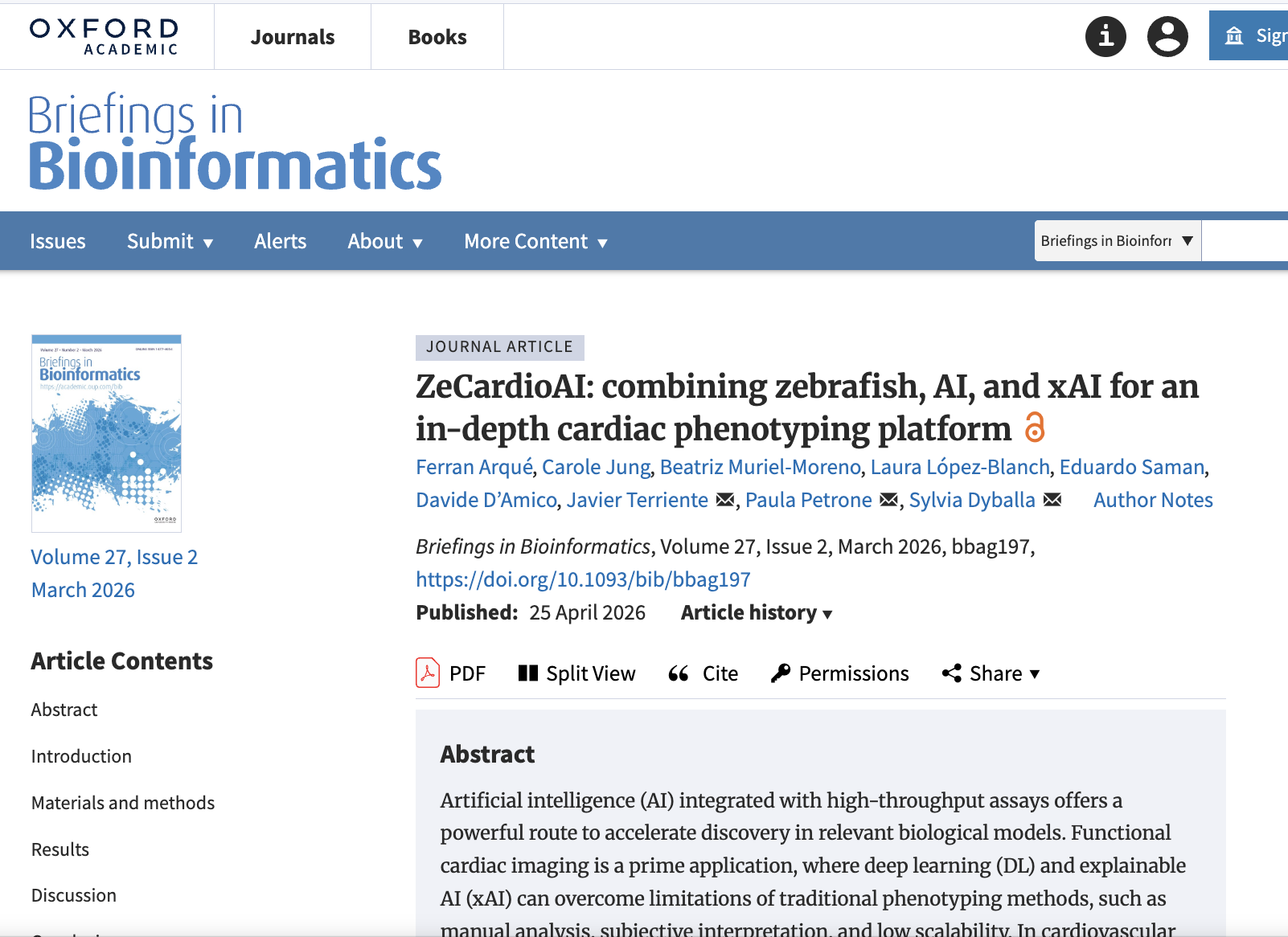The width and height of the screenshot is (1288, 937).
Task: Click the JOURNAL ARTICLE label
Action: coord(500,347)
